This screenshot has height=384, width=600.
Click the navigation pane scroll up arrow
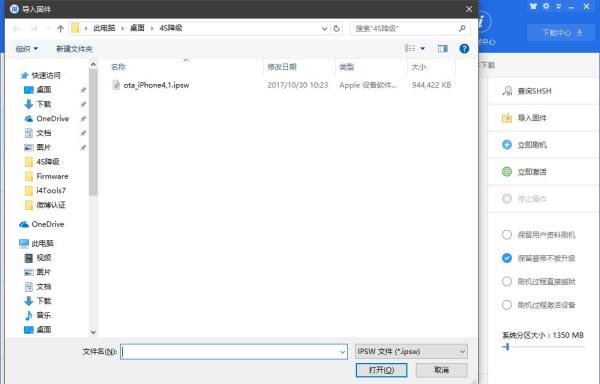(93, 65)
